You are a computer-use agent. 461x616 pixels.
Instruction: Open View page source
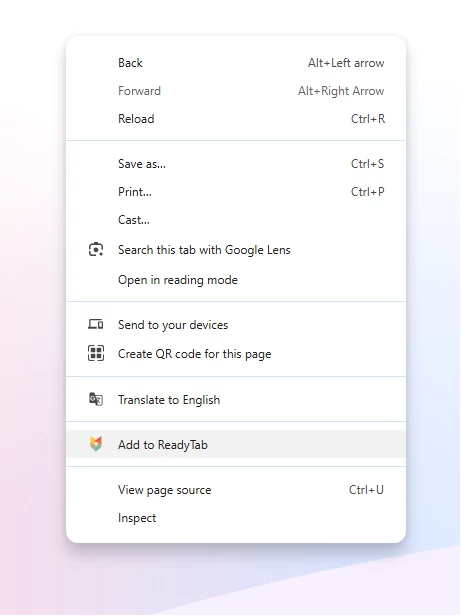click(x=236, y=490)
